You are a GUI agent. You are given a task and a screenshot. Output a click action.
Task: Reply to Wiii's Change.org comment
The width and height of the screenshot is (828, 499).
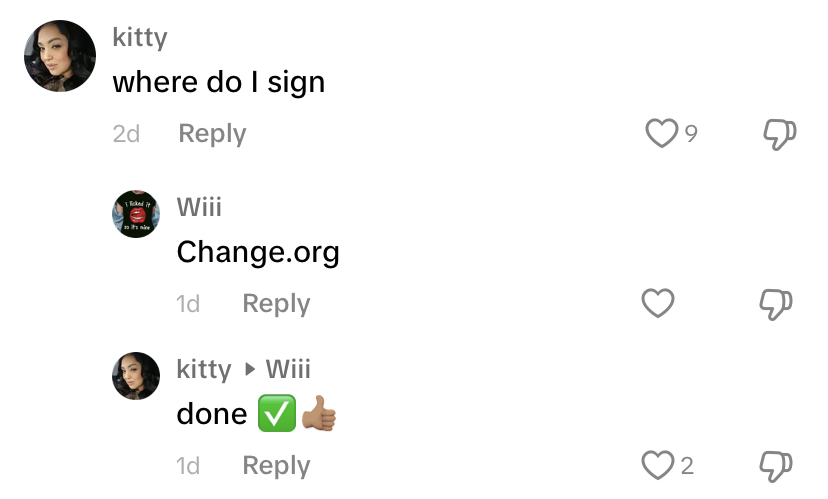point(276,304)
